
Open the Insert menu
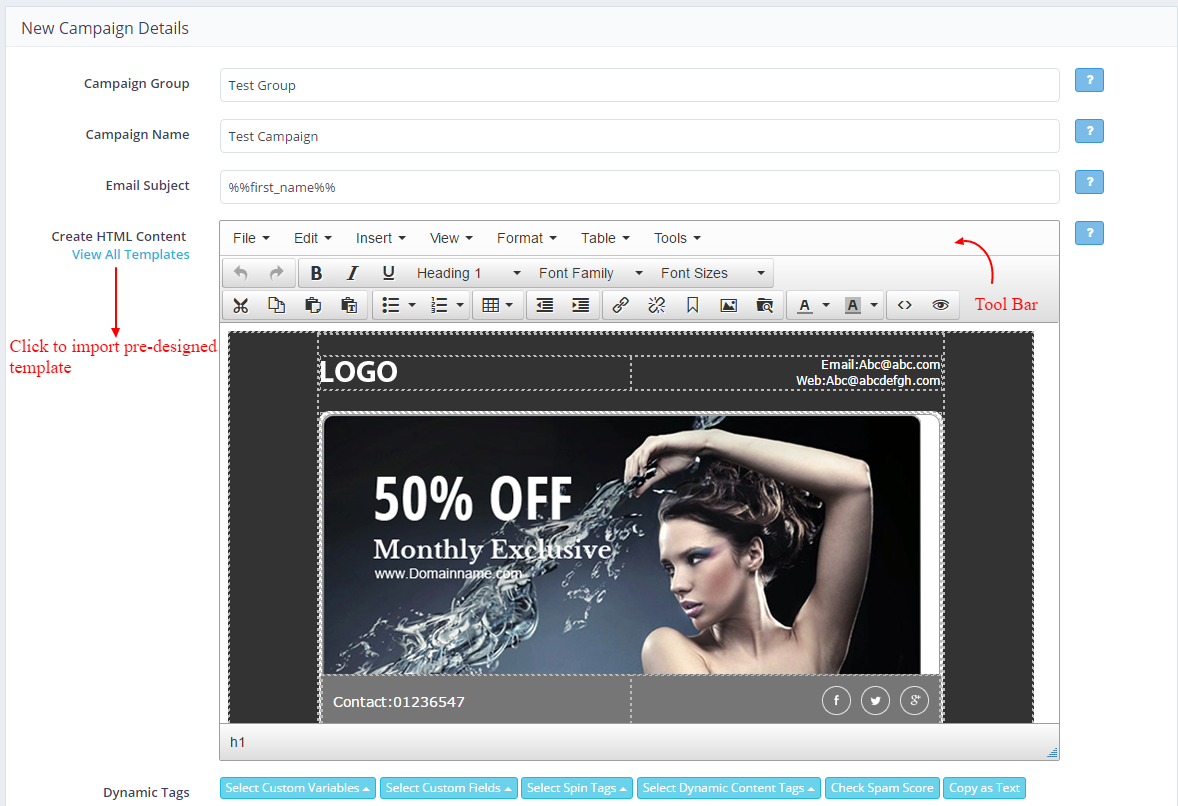click(380, 238)
